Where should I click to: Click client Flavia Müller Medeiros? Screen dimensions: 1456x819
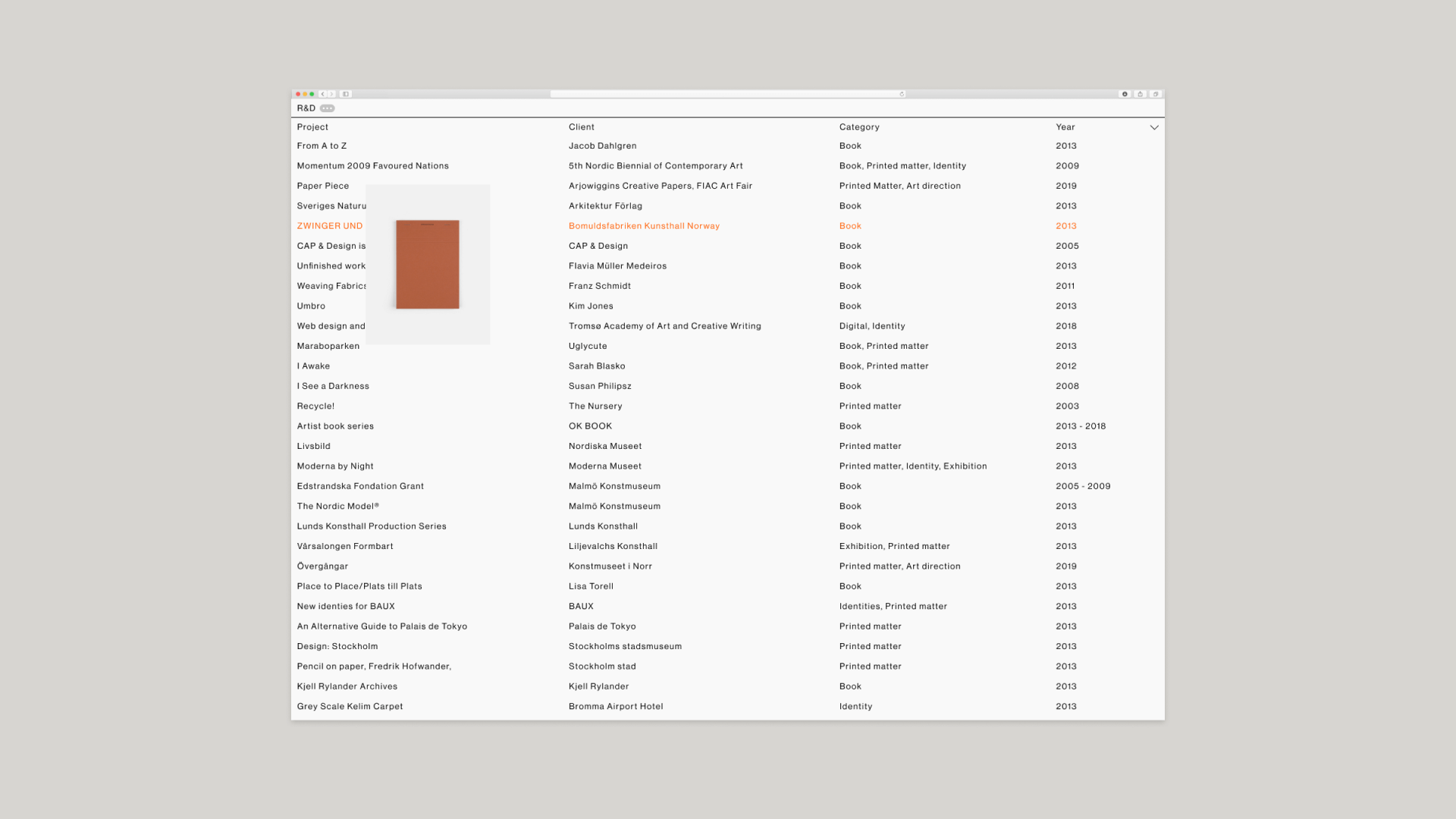618,266
